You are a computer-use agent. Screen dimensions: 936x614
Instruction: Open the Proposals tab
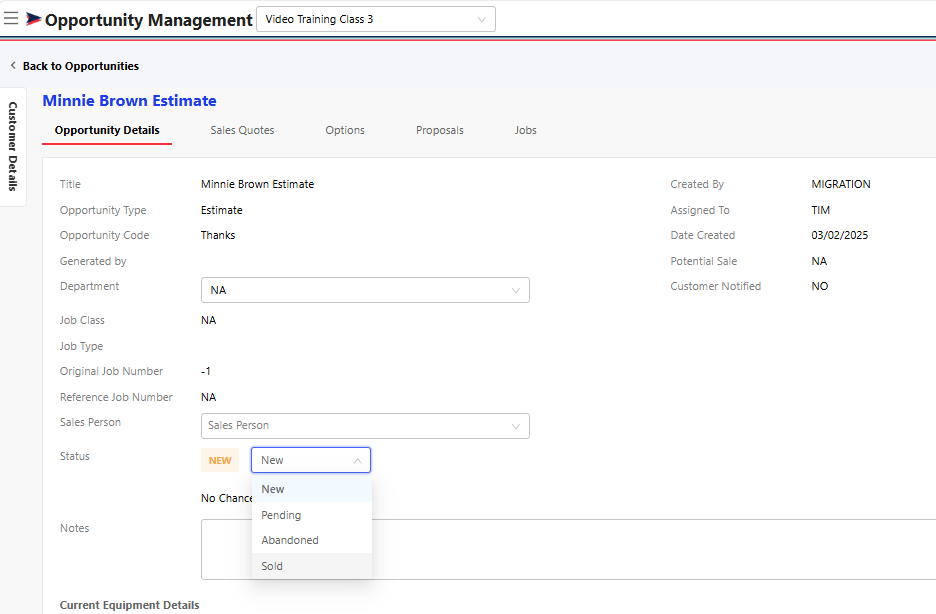[x=440, y=130]
